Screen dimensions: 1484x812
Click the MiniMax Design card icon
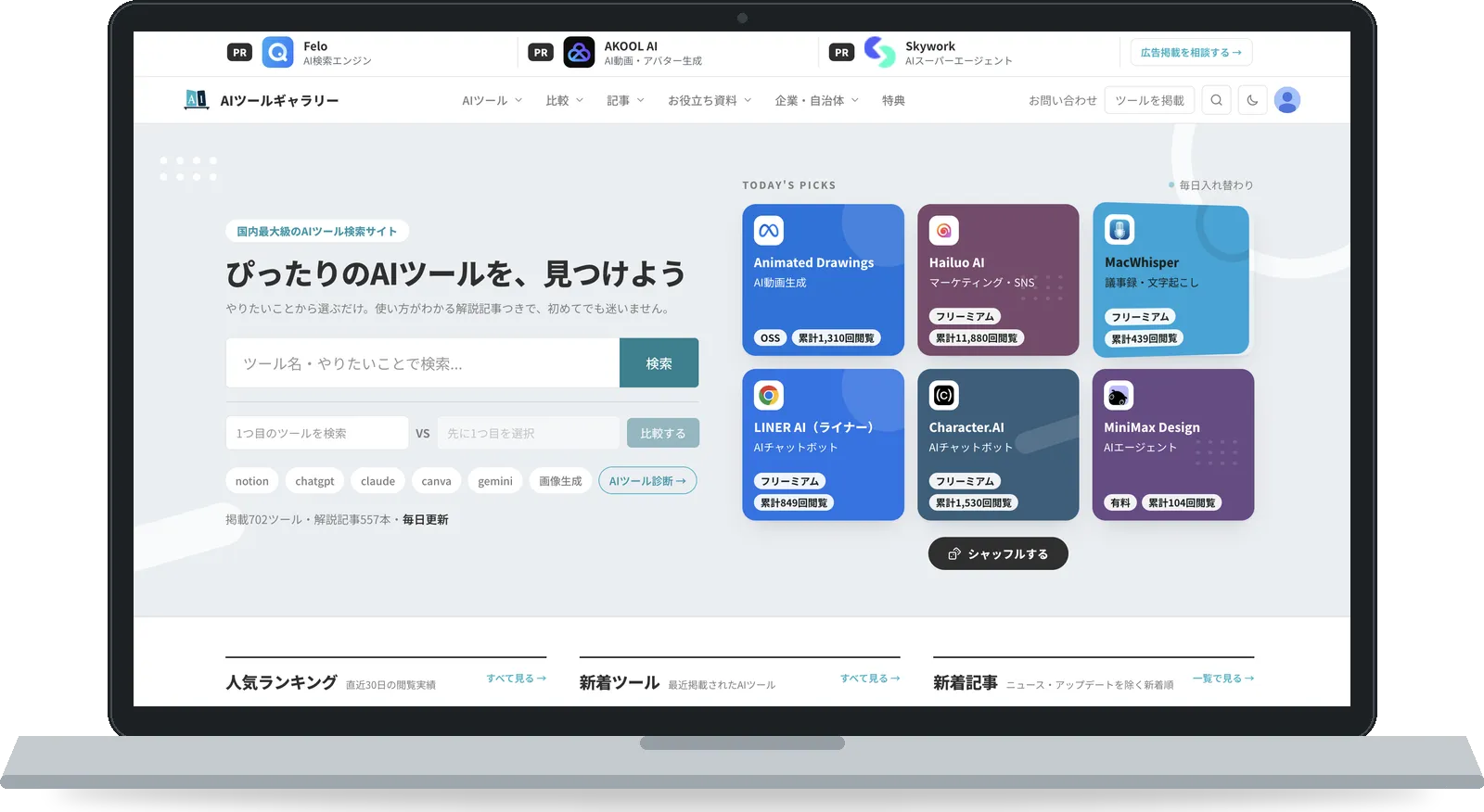1119,396
